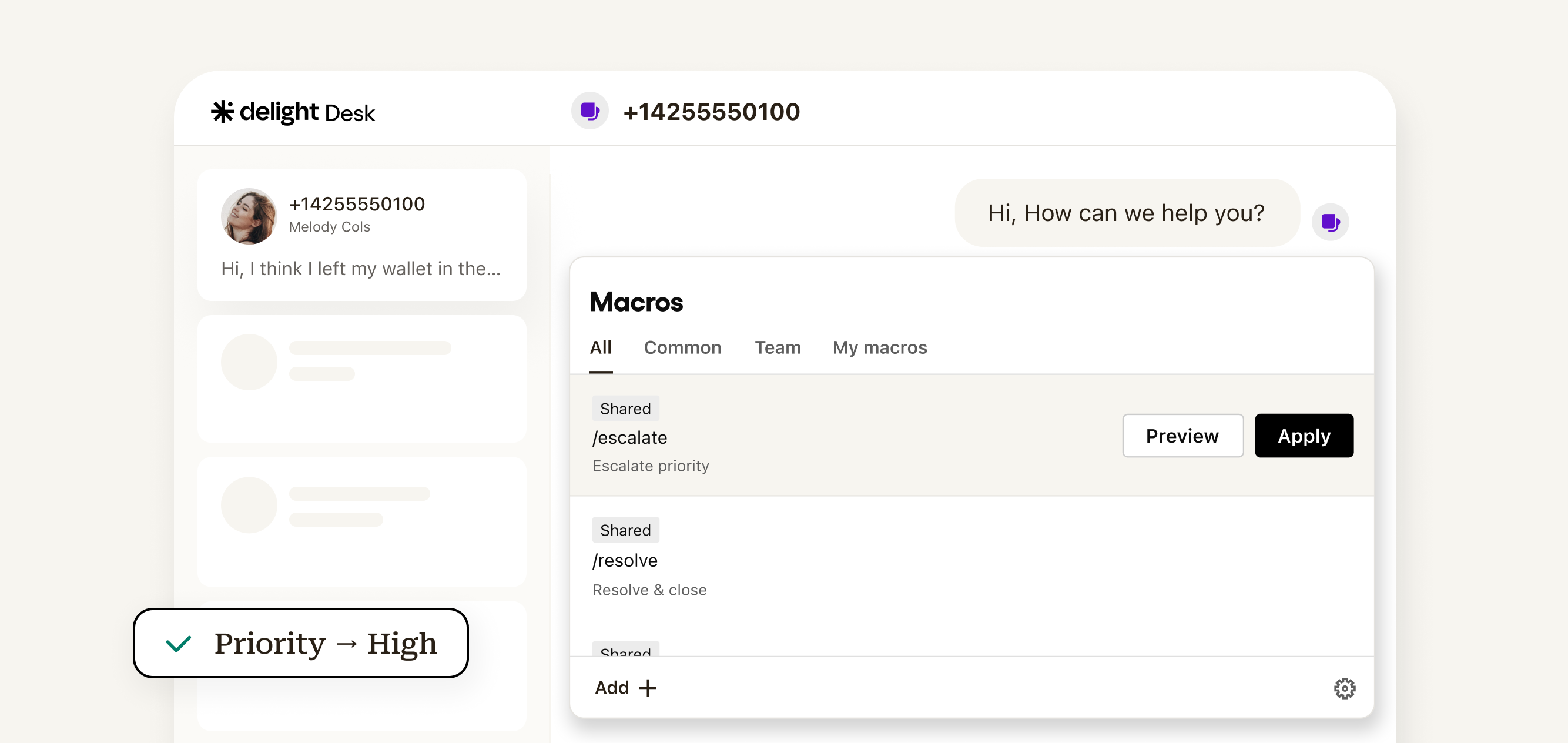This screenshot has width=1568, height=743.
Task: Click the Macros panel heading
Action: click(x=636, y=302)
